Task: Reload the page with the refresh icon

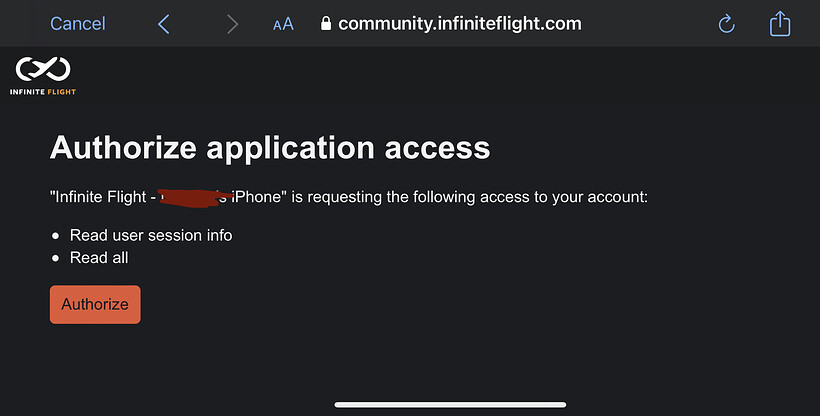Action: click(x=727, y=24)
